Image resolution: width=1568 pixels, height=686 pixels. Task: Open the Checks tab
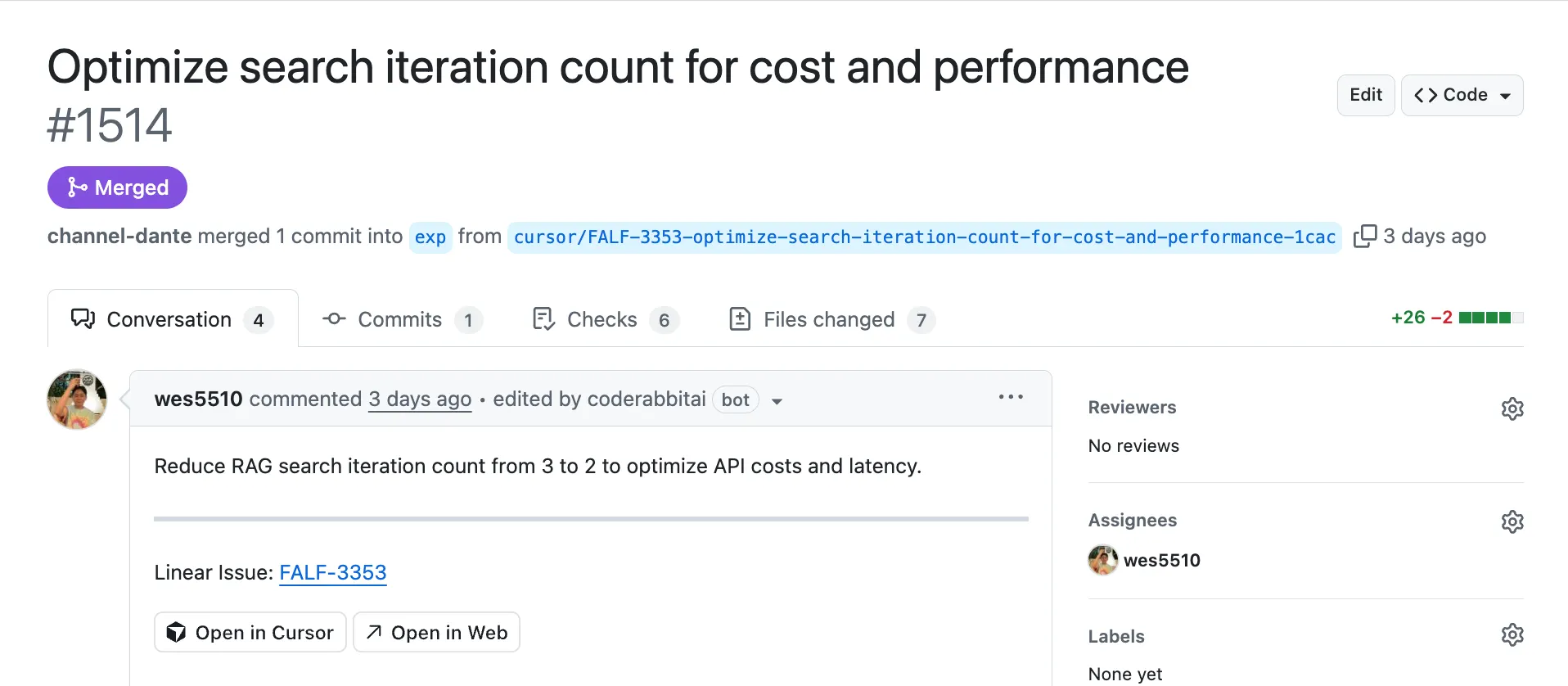604,319
